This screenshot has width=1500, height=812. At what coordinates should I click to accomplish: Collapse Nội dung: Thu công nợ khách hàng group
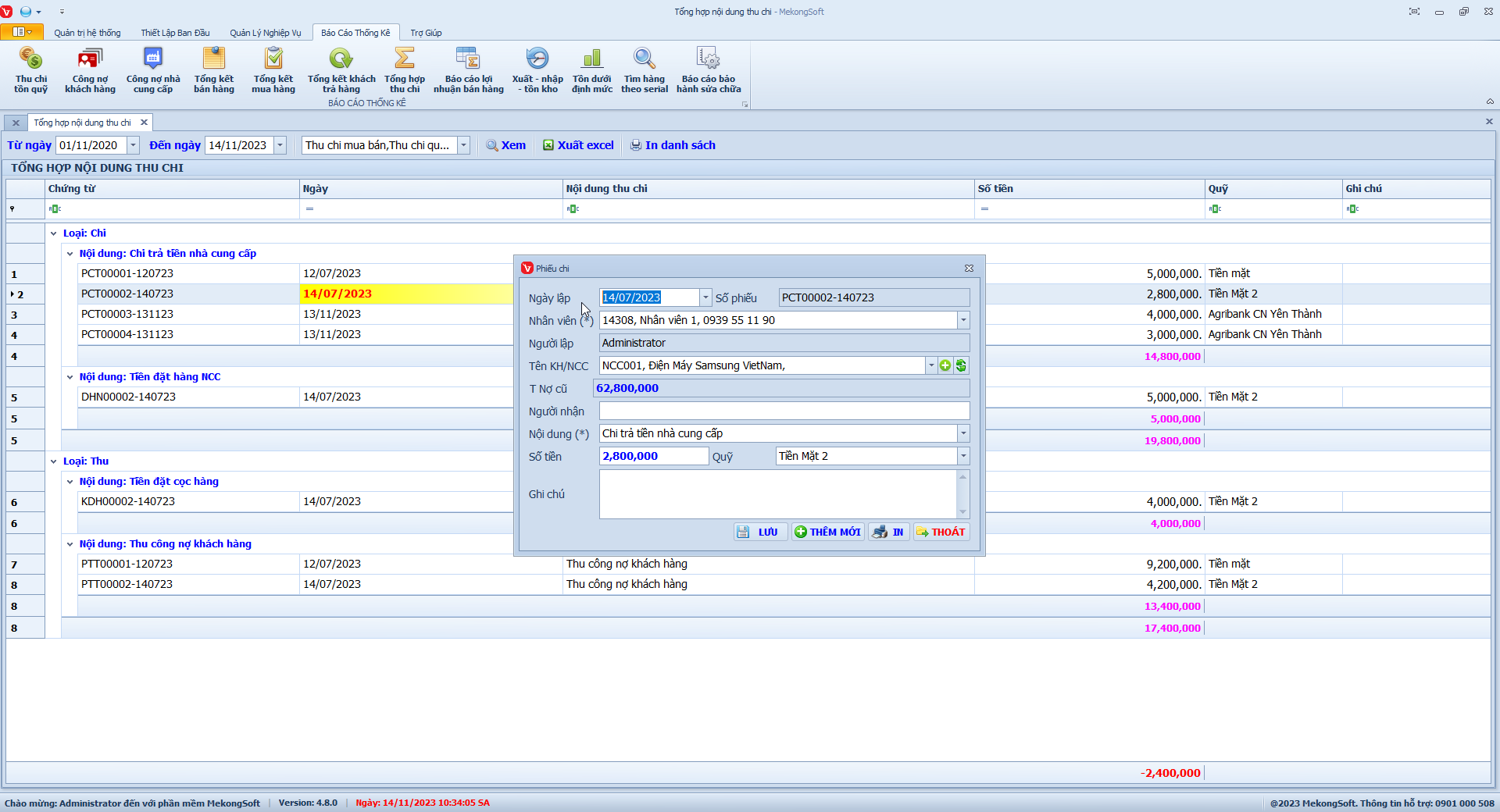(x=70, y=544)
